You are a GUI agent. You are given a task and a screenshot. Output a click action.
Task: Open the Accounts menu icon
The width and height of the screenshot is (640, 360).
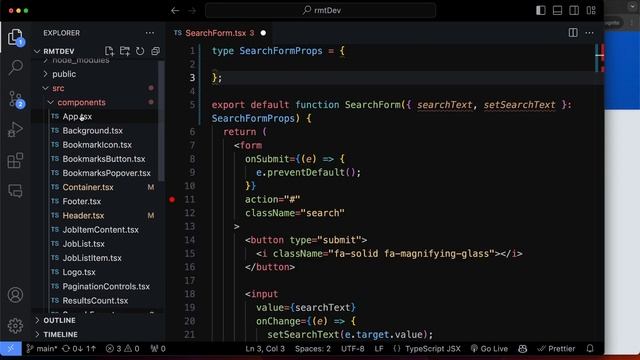[x=16, y=295]
